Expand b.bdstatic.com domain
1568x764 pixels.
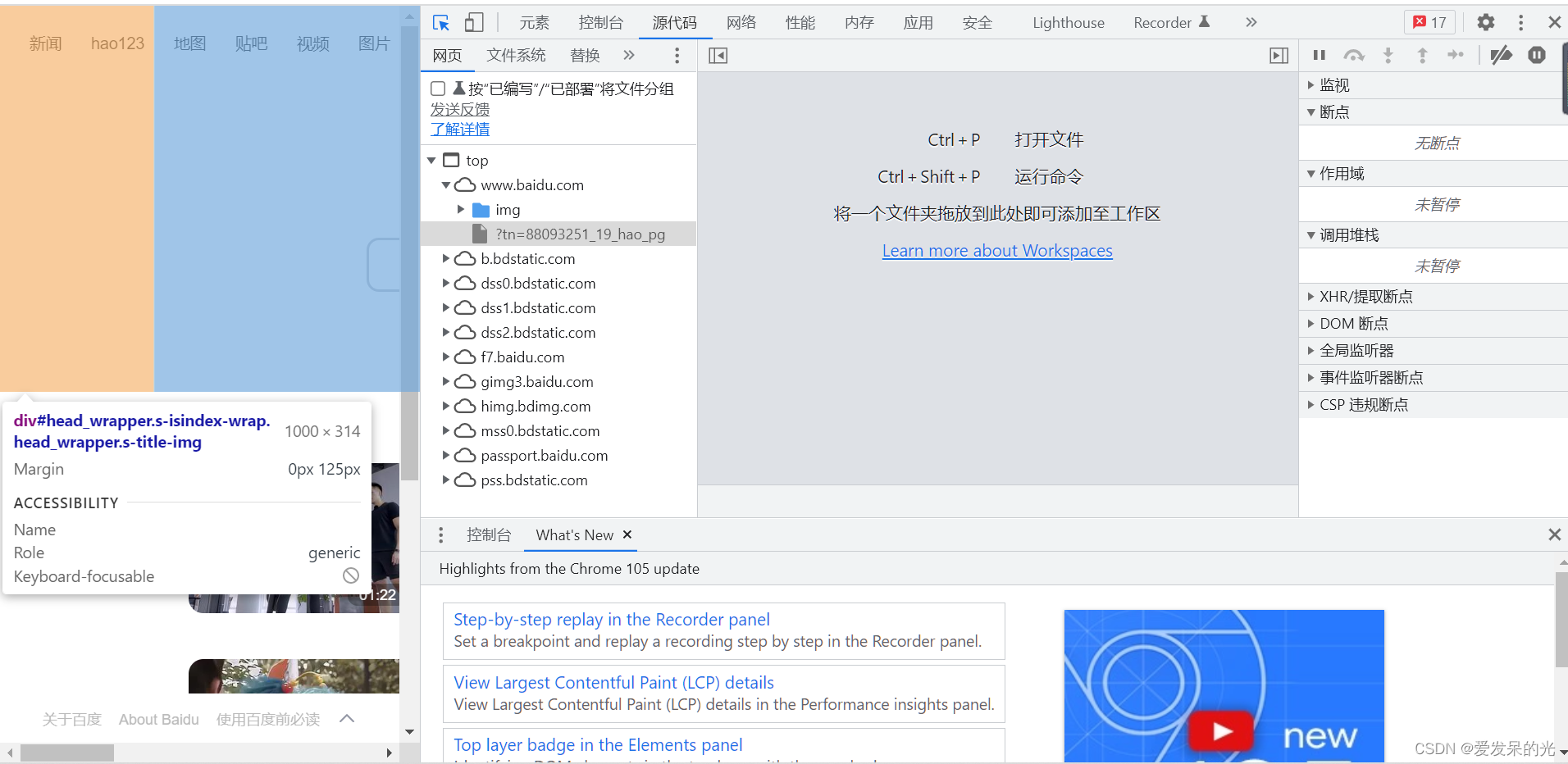[x=446, y=259]
